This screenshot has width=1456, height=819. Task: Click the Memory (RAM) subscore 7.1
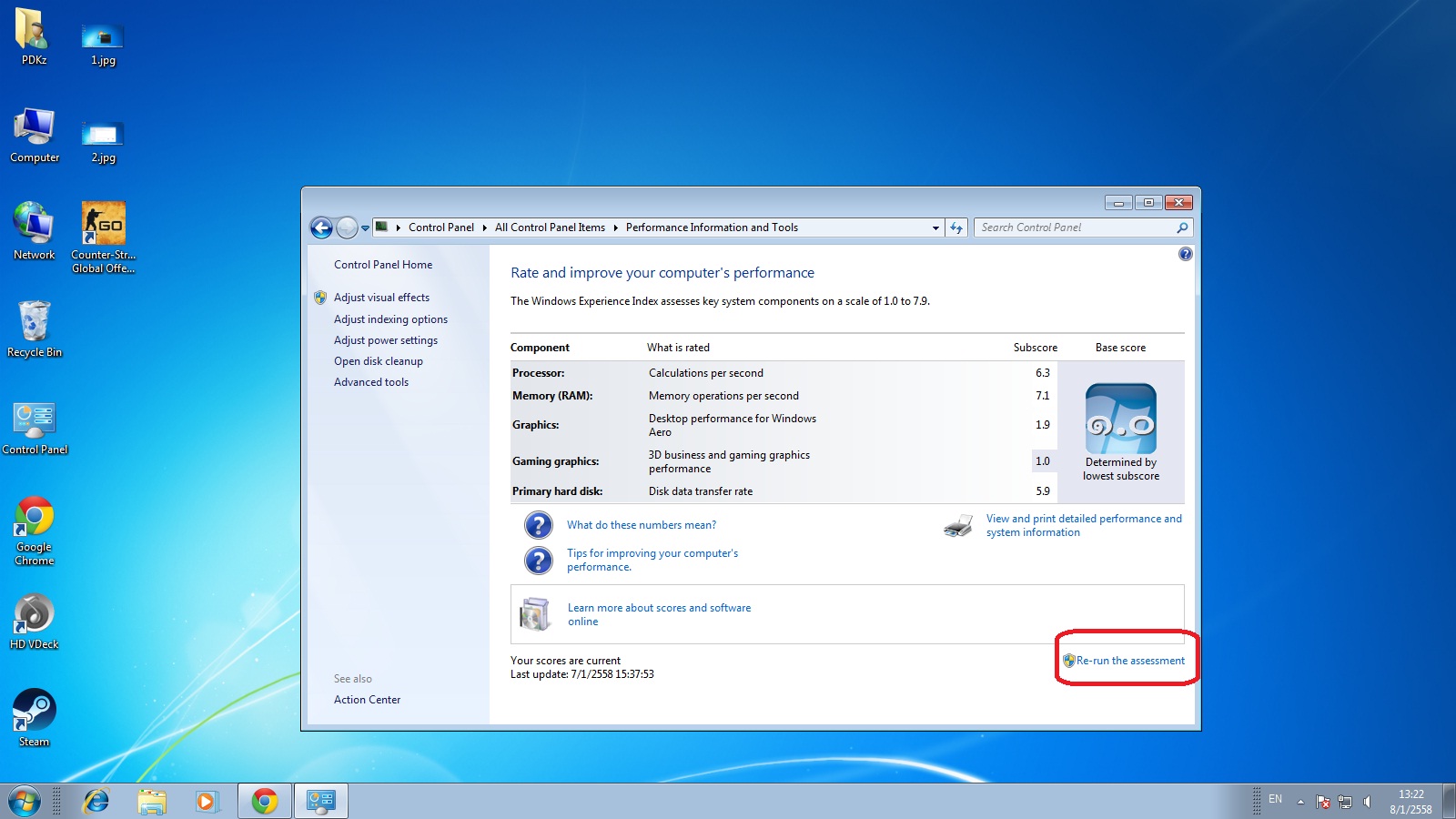point(1043,396)
